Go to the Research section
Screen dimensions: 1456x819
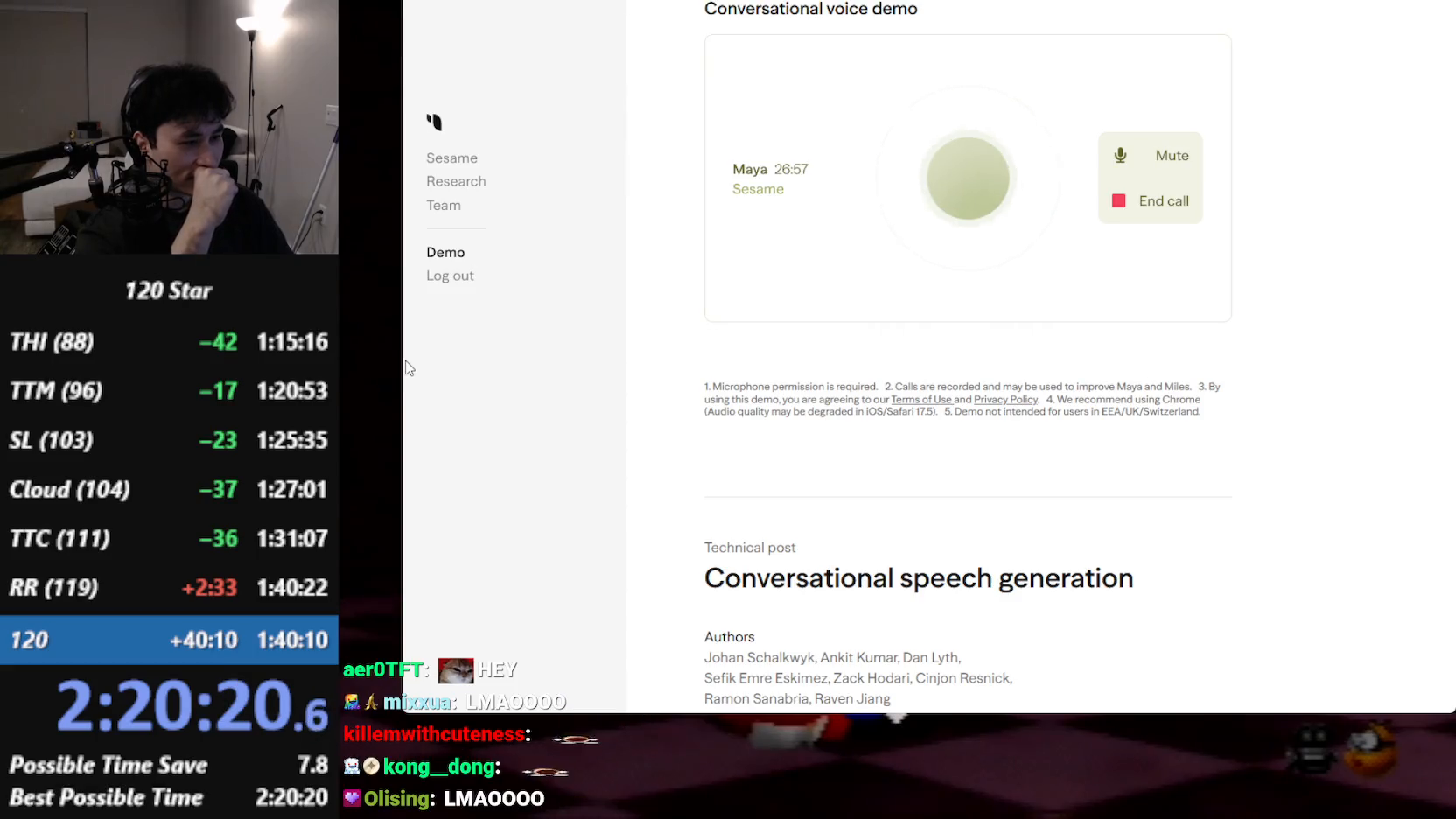click(456, 181)
